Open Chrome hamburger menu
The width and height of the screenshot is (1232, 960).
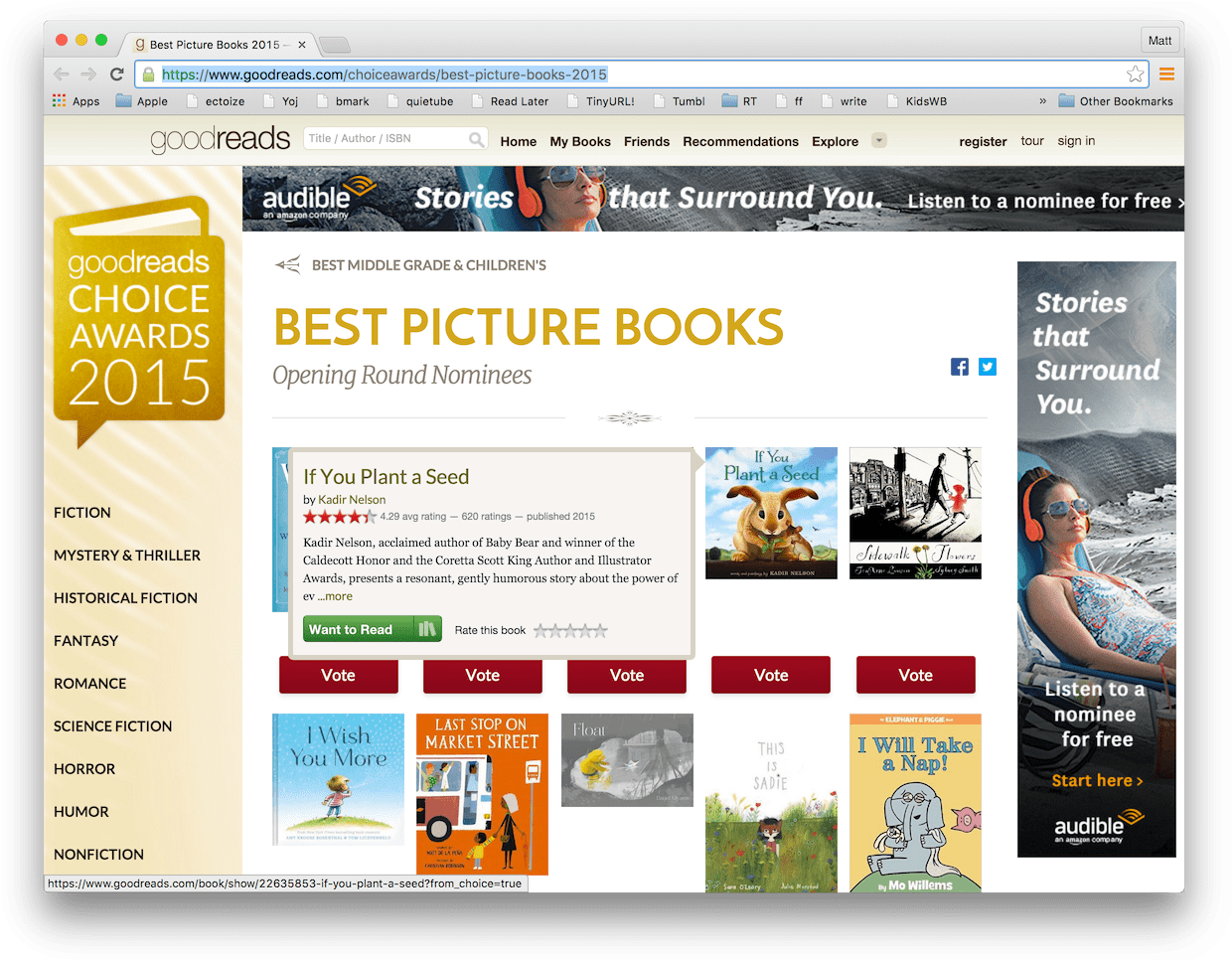coord(1166,75)
